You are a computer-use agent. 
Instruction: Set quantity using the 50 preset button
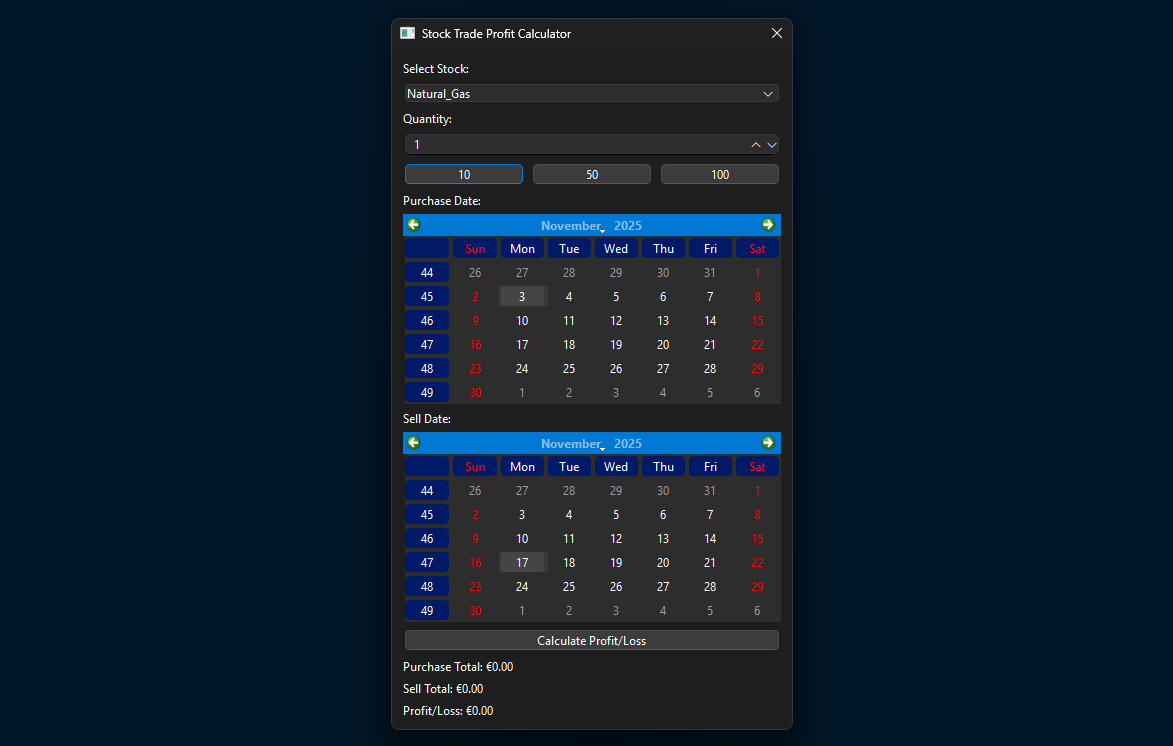pos(591,173)
